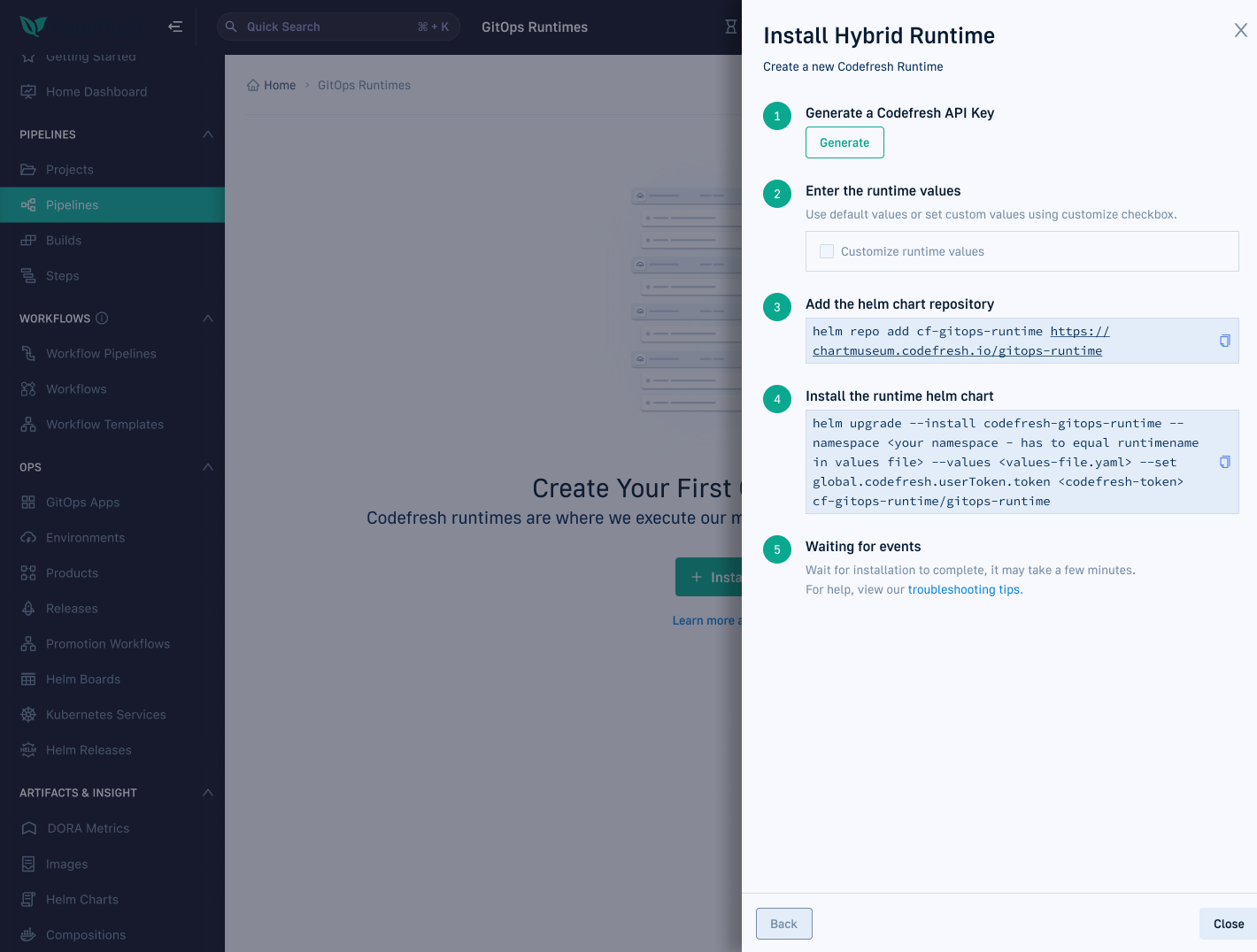Image resolution: width=1257 pixels, height=952 pixels.
Task: Click the Codefresh logo icon
Action: click(x=33, y=26)
